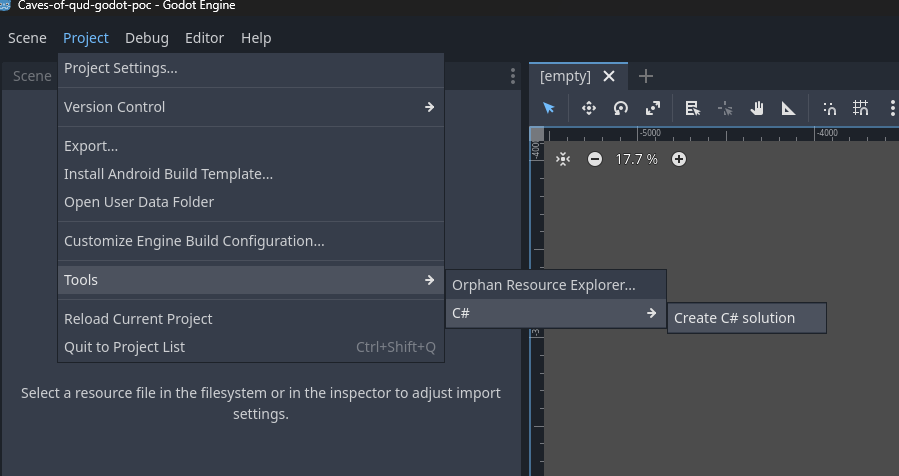Zoom out with the minus button

[x=595, y=159]
